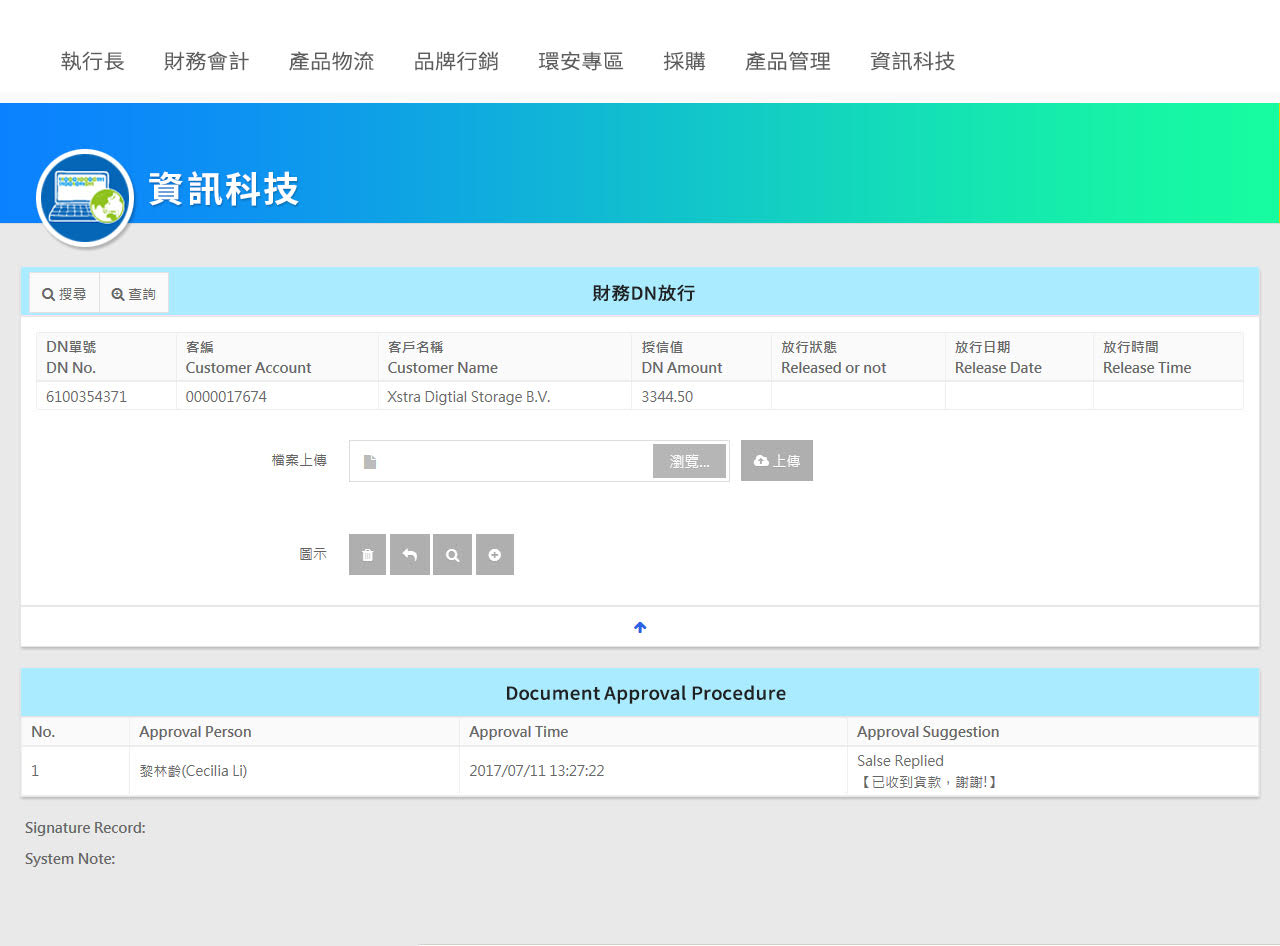This screenshot has height=946, width=1280.
Task: Collapse panel with blue up arrow
Action: [x=640, y=627]
